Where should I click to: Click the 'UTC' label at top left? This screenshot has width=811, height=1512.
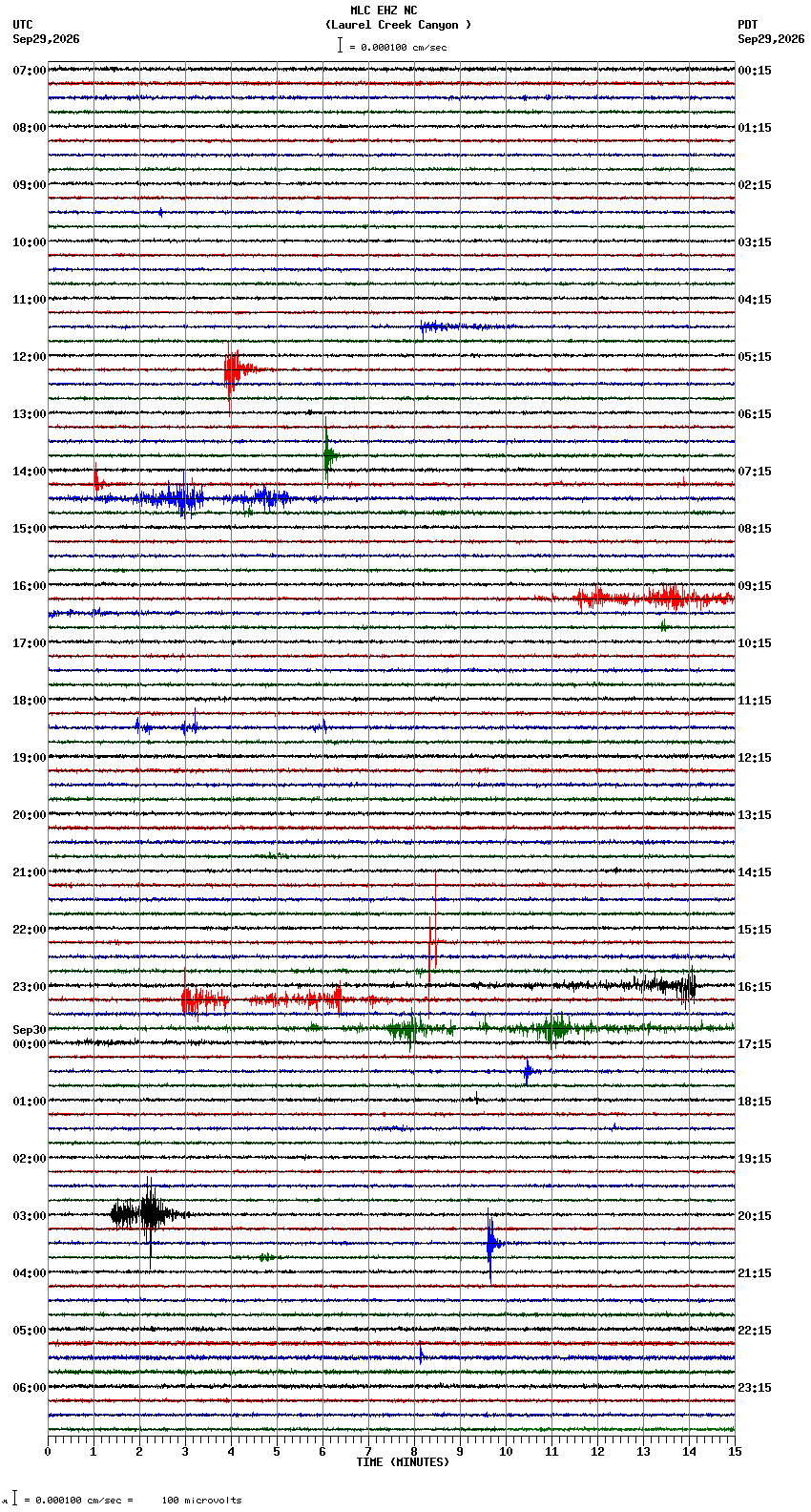coord(23,25)
